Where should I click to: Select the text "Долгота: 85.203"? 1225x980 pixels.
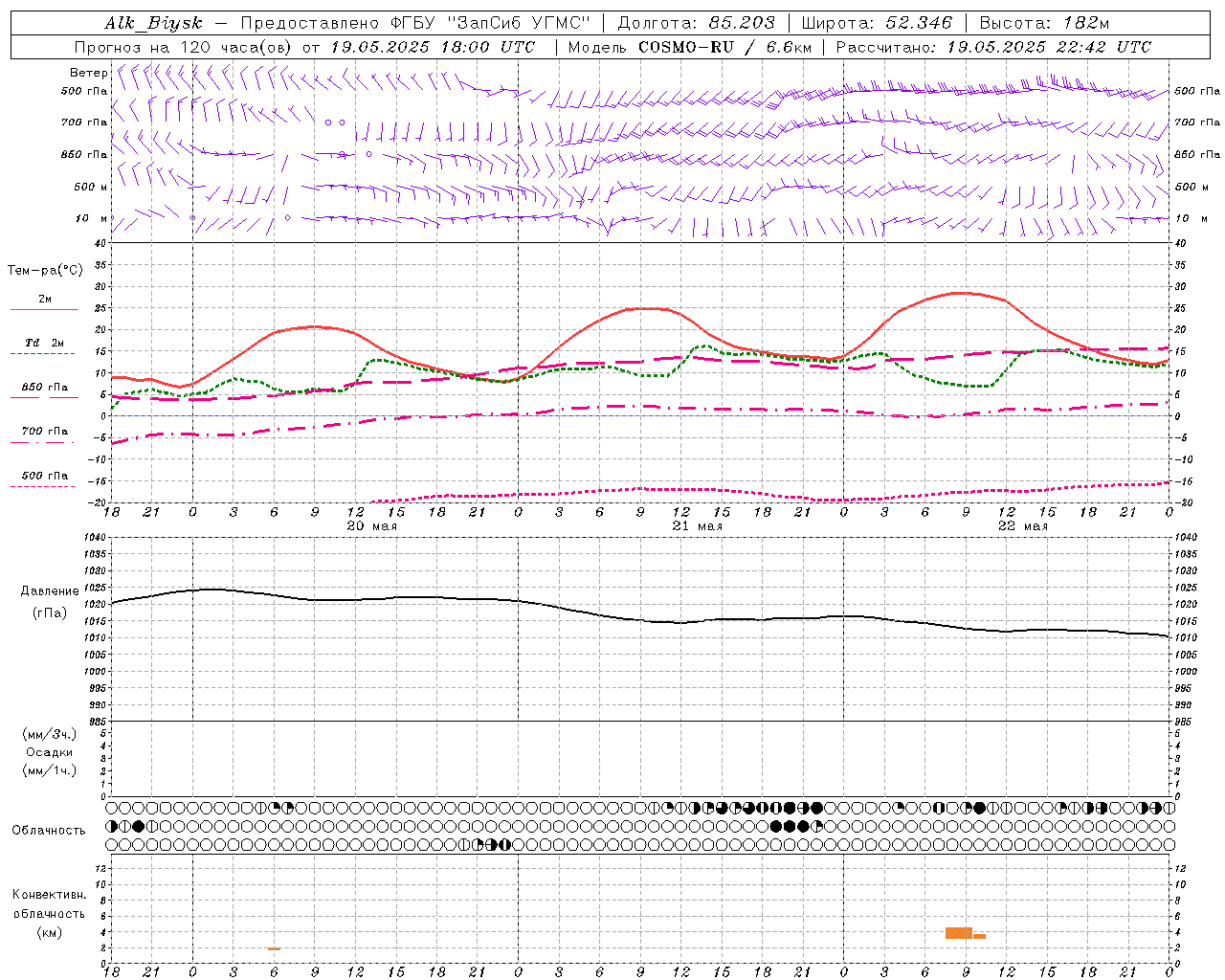[696, 23]
